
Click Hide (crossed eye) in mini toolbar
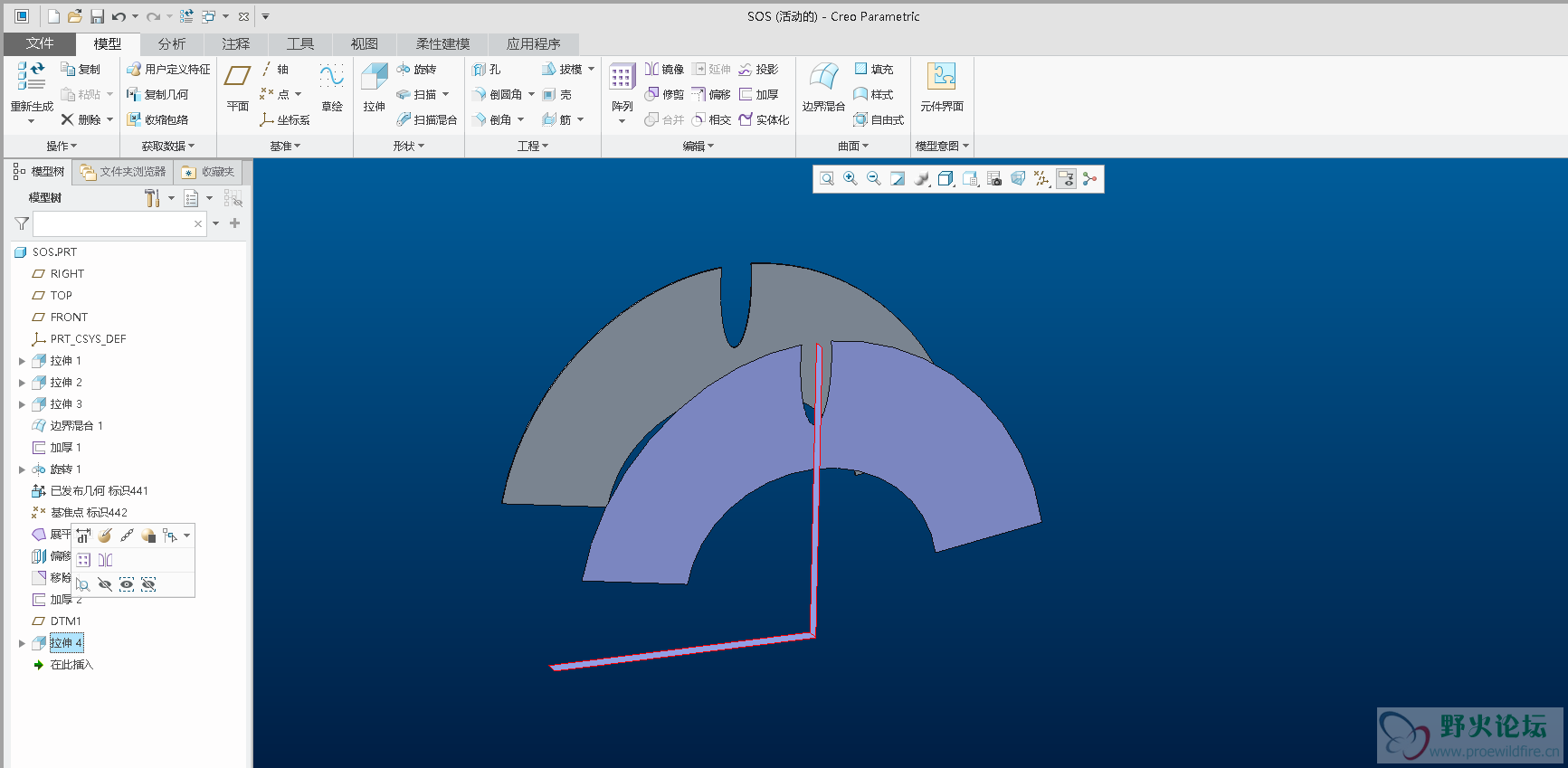pos(105,584)
